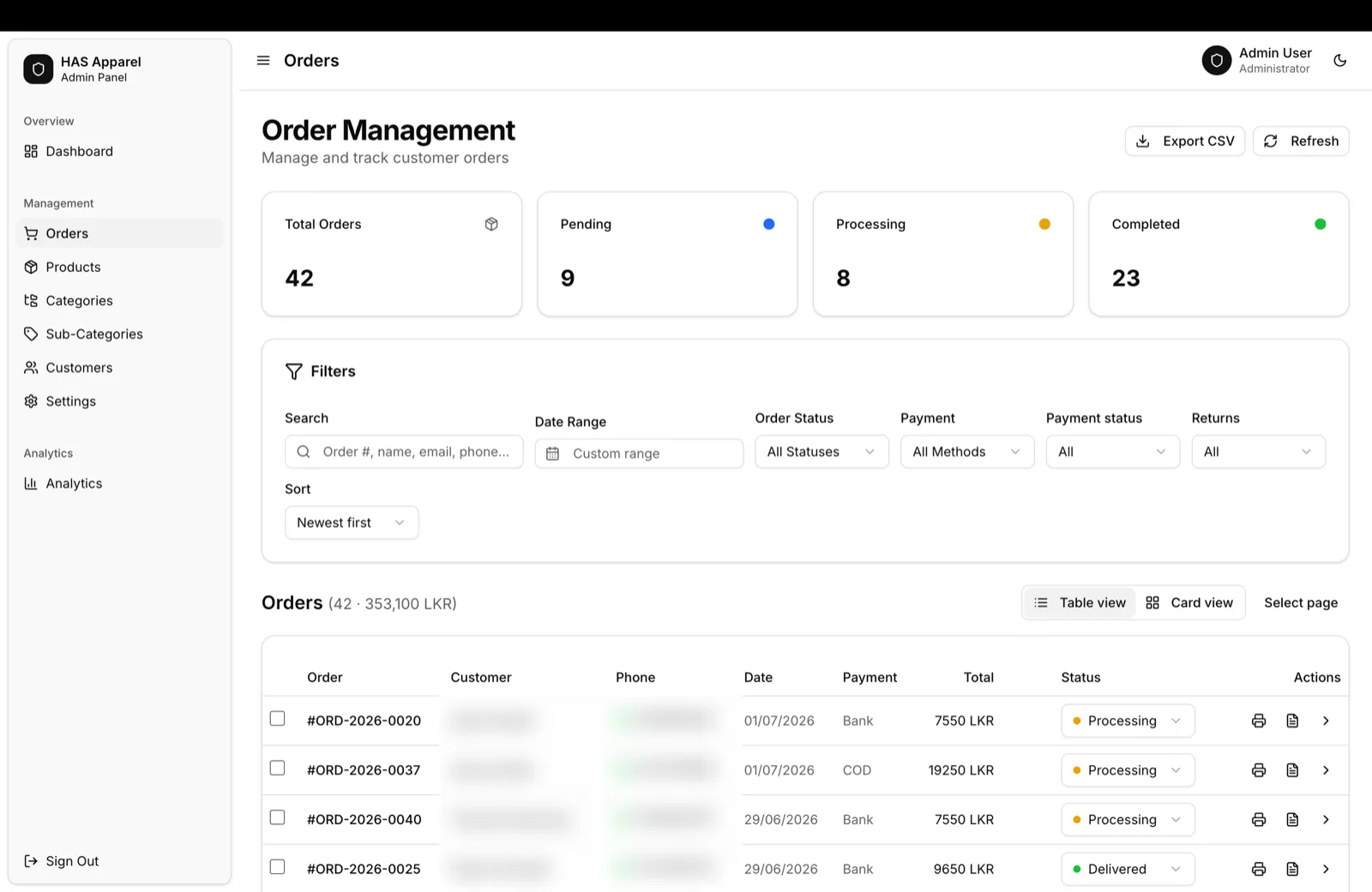The image size is (1372, 892).
Task: Switch to dark mode moon icon
Action: click(1340, 61)
